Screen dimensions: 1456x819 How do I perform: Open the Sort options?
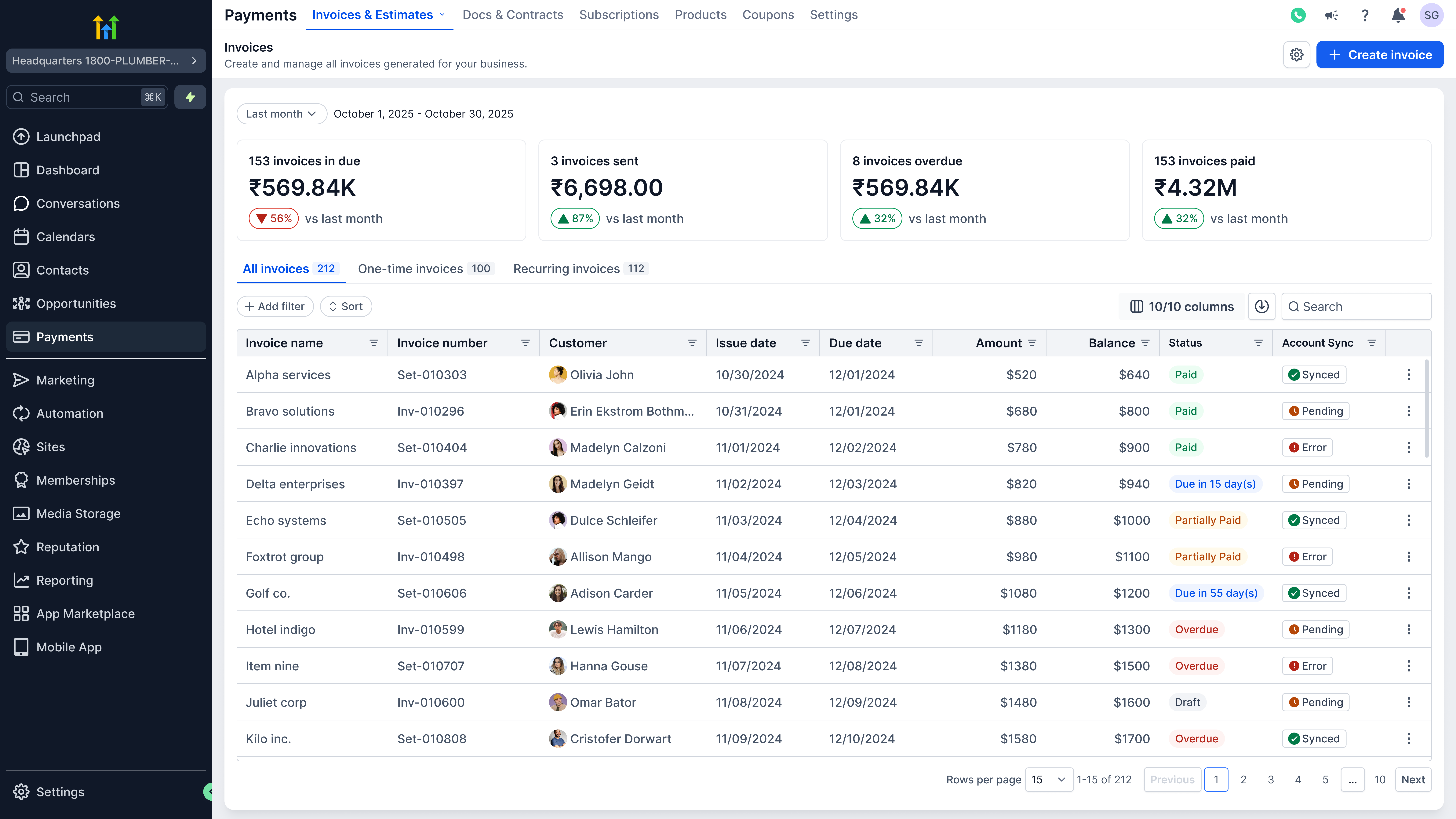[x=346, y=306]
